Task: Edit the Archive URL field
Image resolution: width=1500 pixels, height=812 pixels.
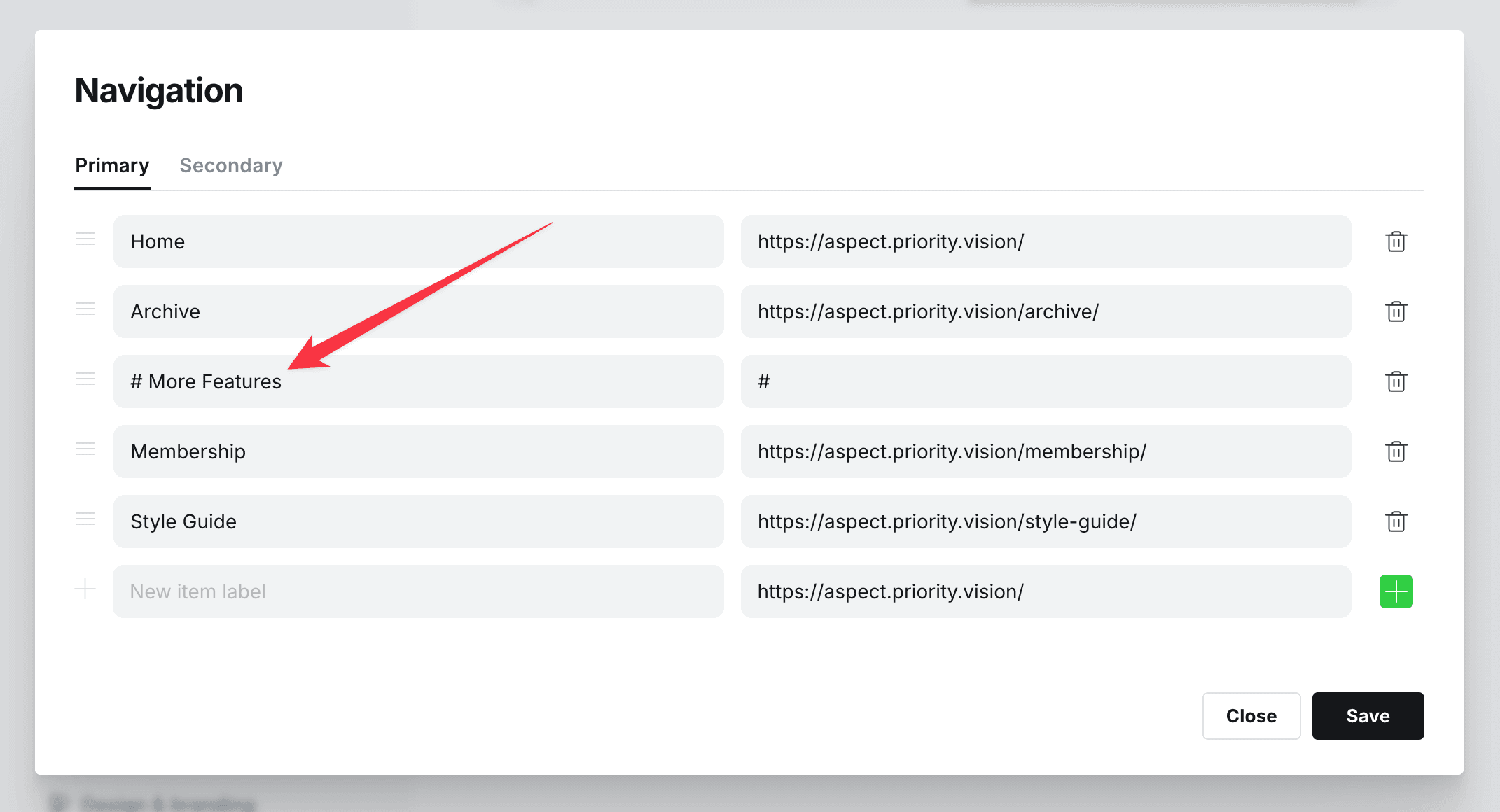Action: 1046,311
